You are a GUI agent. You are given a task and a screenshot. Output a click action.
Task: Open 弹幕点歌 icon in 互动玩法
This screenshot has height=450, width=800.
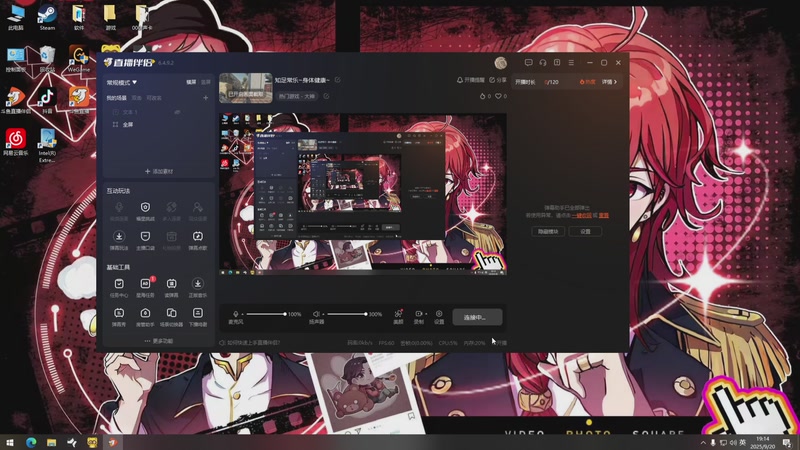coord(197,236)
